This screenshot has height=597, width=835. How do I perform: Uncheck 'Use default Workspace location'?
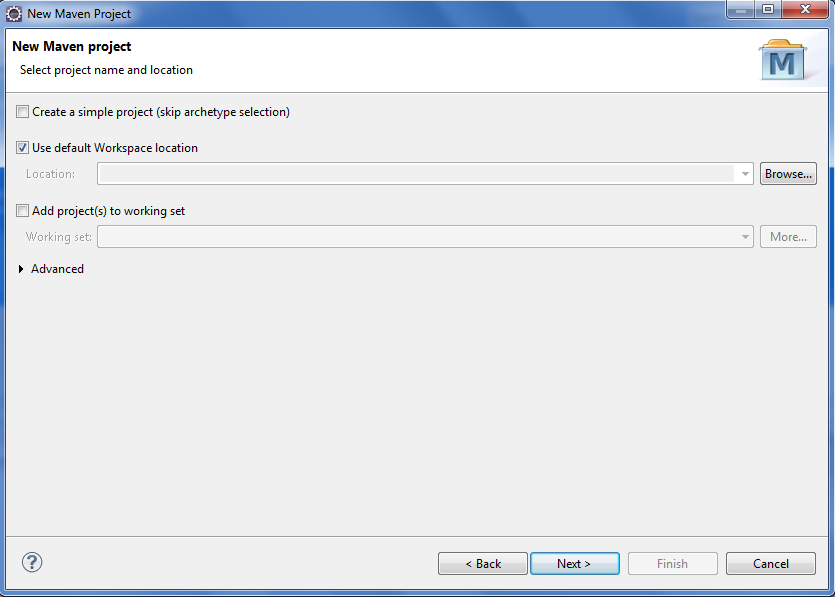[21, 147]
